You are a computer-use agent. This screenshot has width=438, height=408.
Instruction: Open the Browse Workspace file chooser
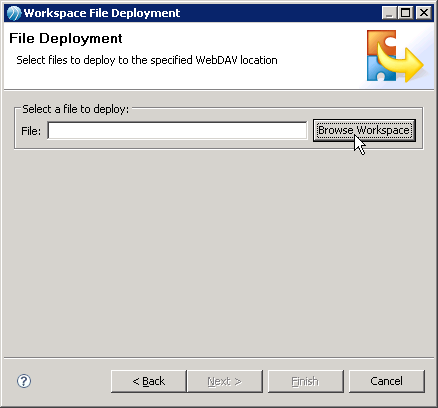[x=364, y=130]
